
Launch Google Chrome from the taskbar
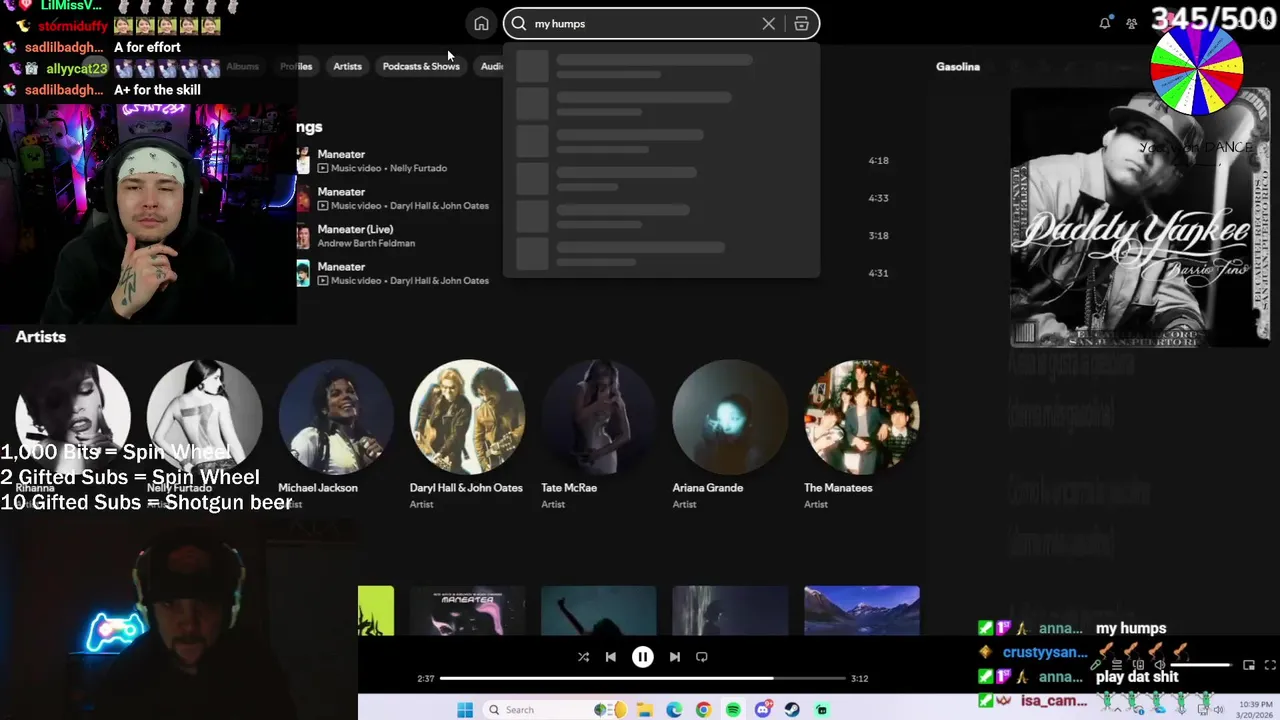pyautogui.click(x=704, y=710)
